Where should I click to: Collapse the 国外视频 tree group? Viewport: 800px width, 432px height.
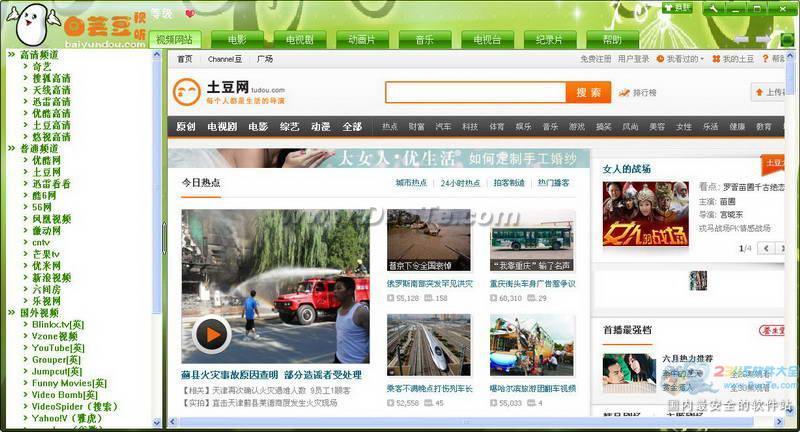coord(11,313)
